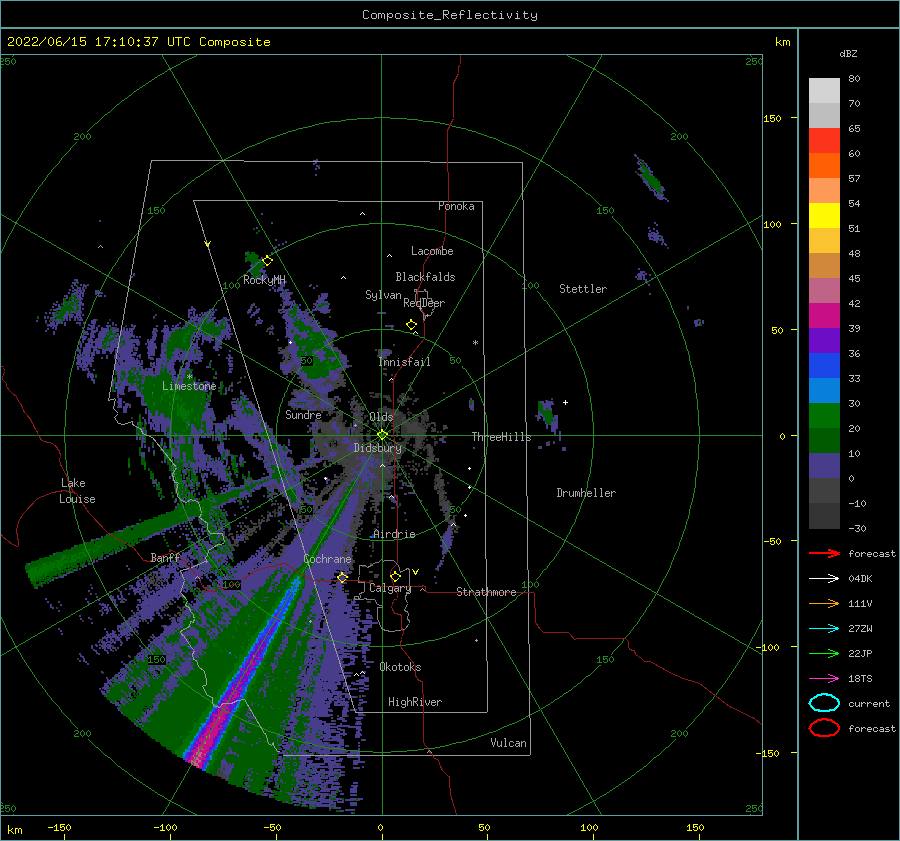Click the yellow diamond marker near RockyMH
This screenshot has width=900, height=841.
click(x=267, y=261)
